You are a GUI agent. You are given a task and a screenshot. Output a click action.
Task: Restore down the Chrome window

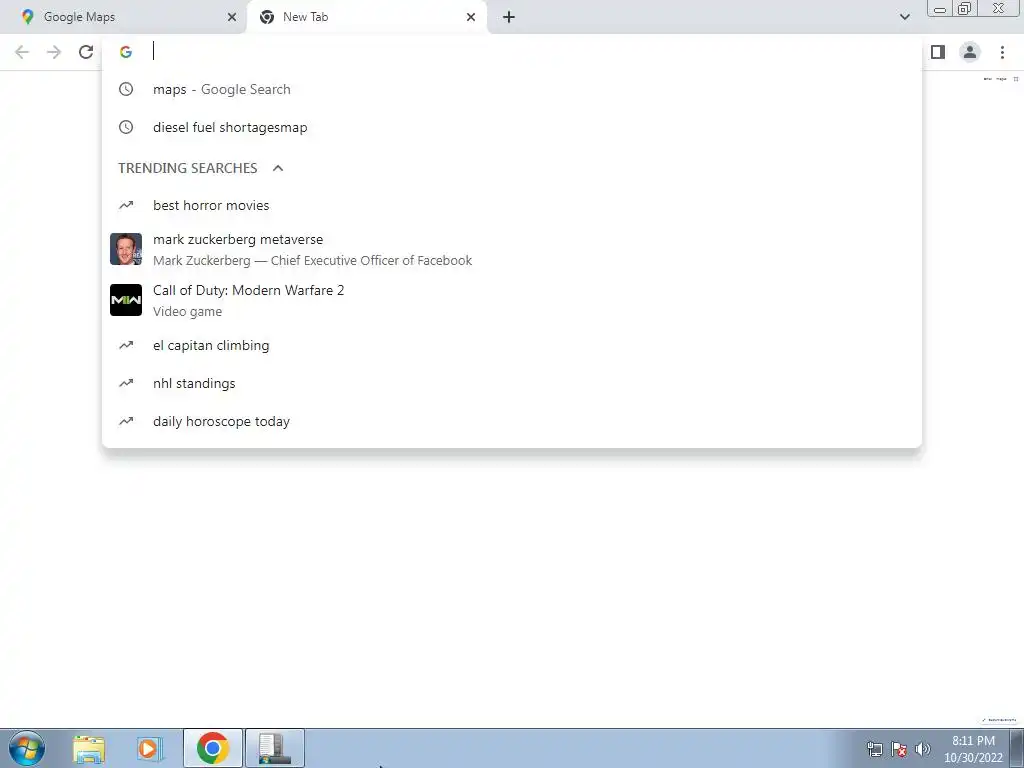pos(964,8)
